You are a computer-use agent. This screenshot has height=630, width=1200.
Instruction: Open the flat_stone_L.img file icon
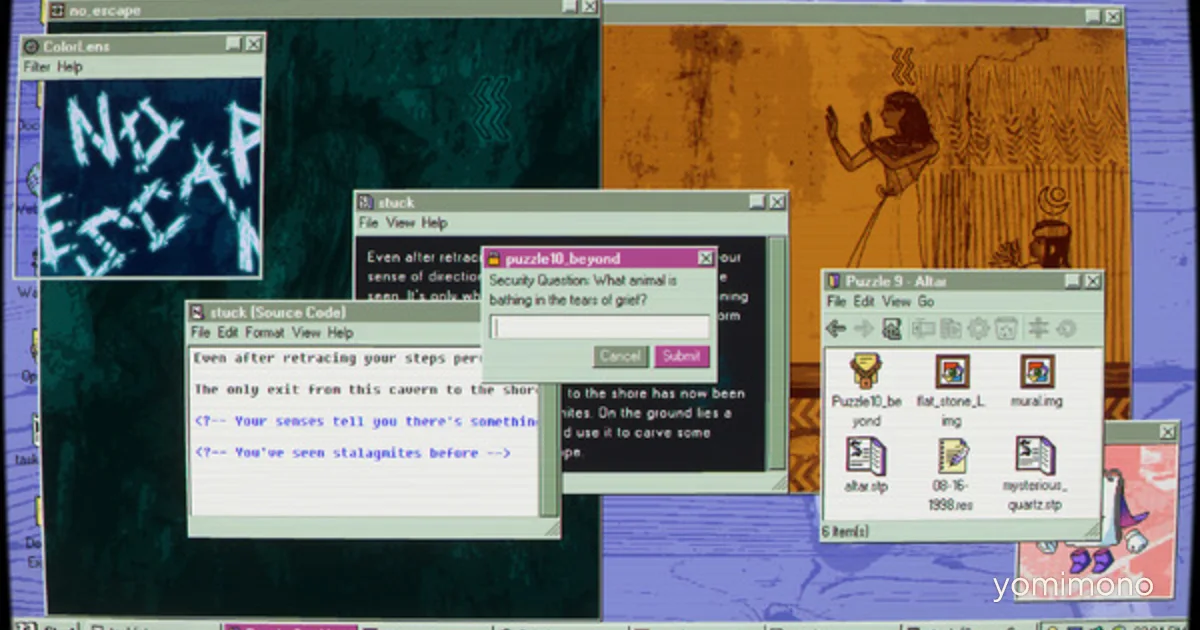(x=952, y=371)
